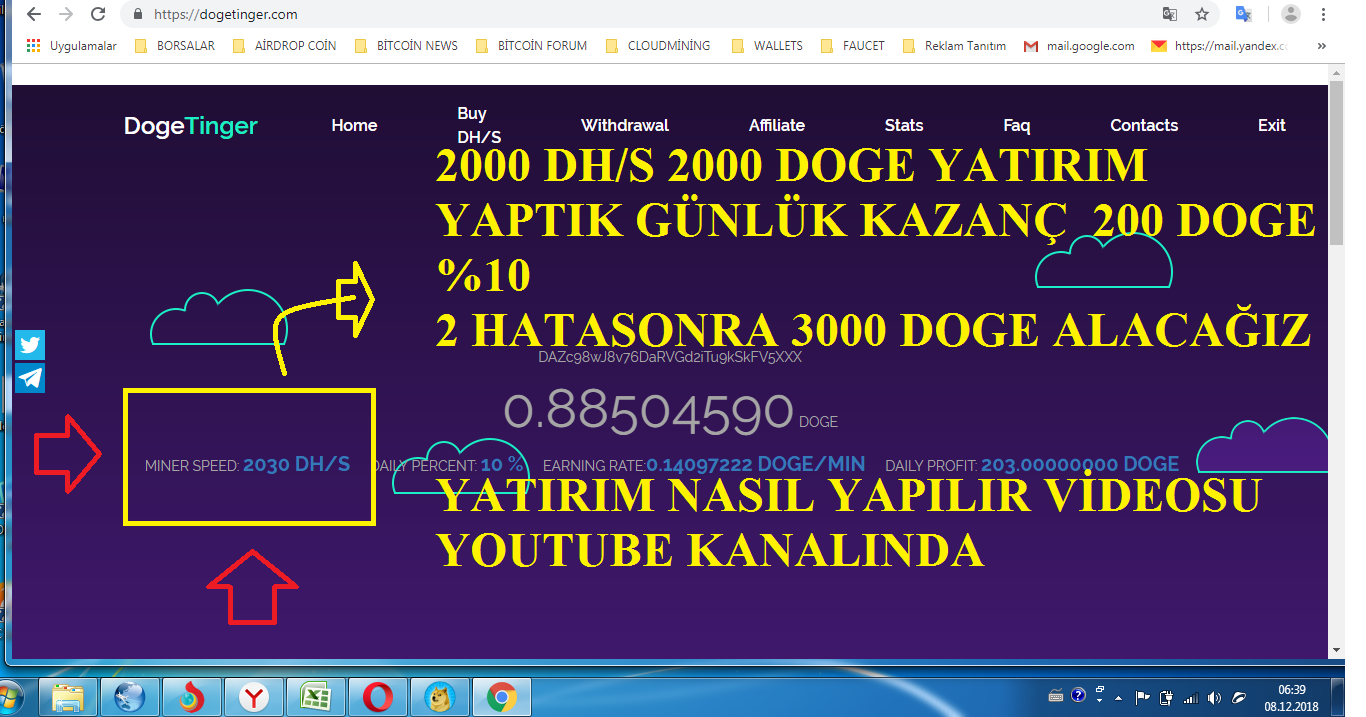
Task: View site security padlock info
Action: click(138, 15)
